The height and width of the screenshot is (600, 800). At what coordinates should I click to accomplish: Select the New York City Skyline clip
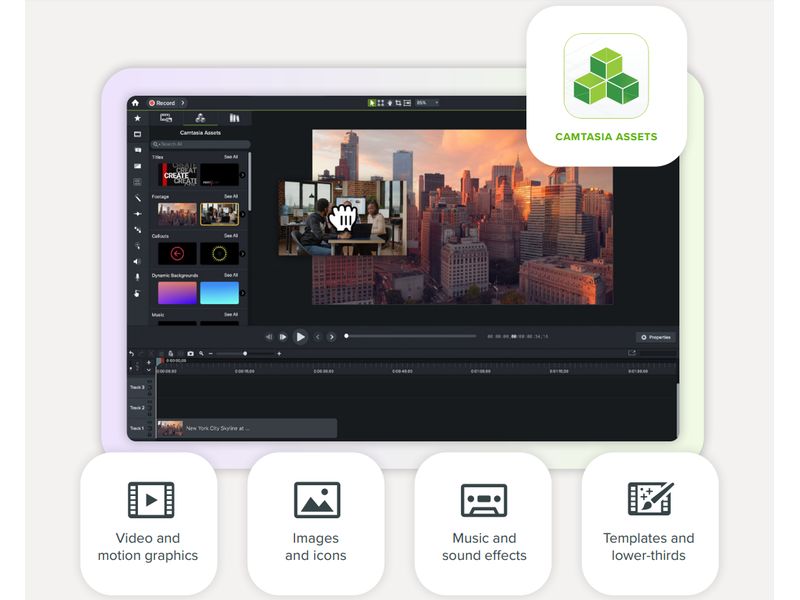[x=247, y=429]
